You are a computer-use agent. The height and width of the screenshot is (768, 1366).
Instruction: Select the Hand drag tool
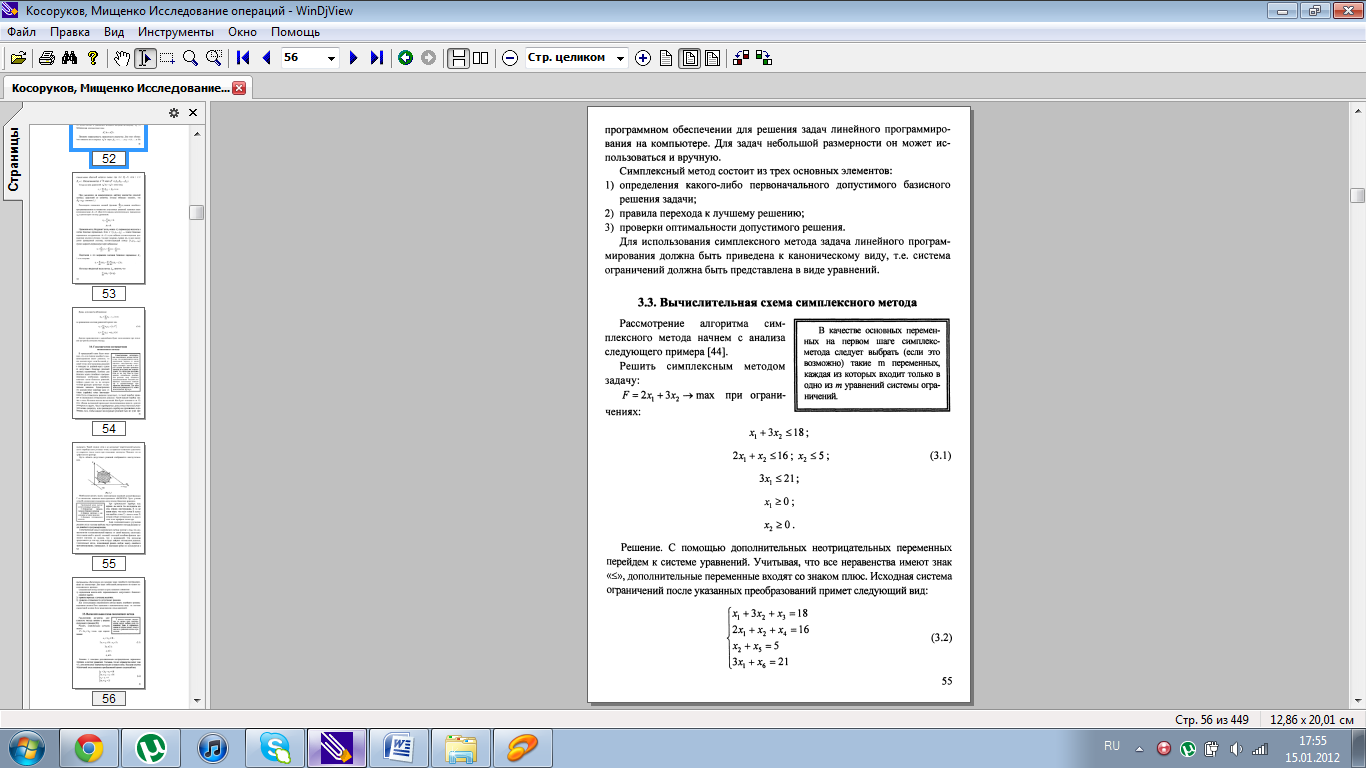pyautogui.click(x=122, y=58)
